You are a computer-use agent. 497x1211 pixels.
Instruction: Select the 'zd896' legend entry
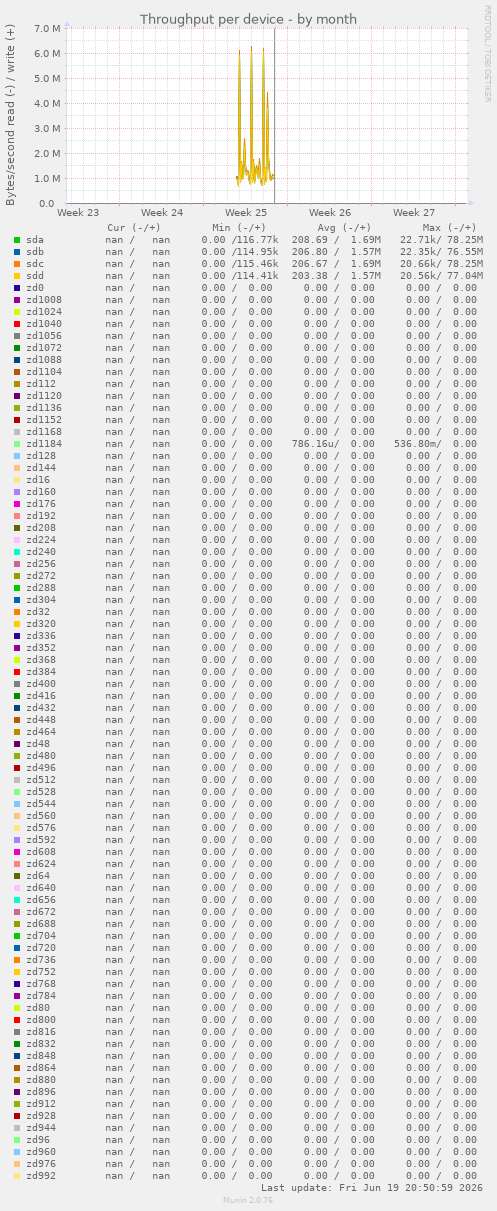(x=41, y=1092)
